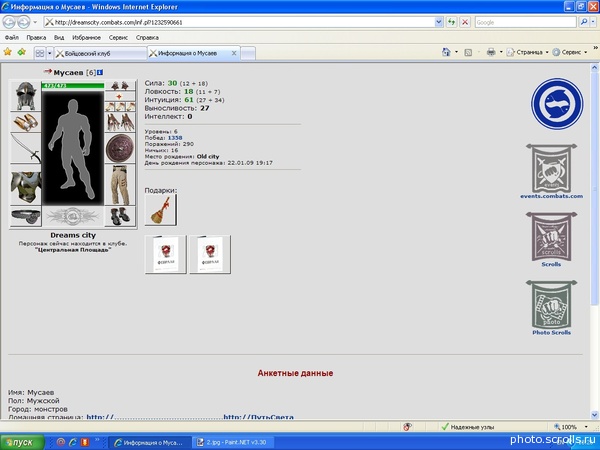Click the earrings equipment slot icon
The image size is (600, 450).
pyautogui.click(x=120, y=86)
